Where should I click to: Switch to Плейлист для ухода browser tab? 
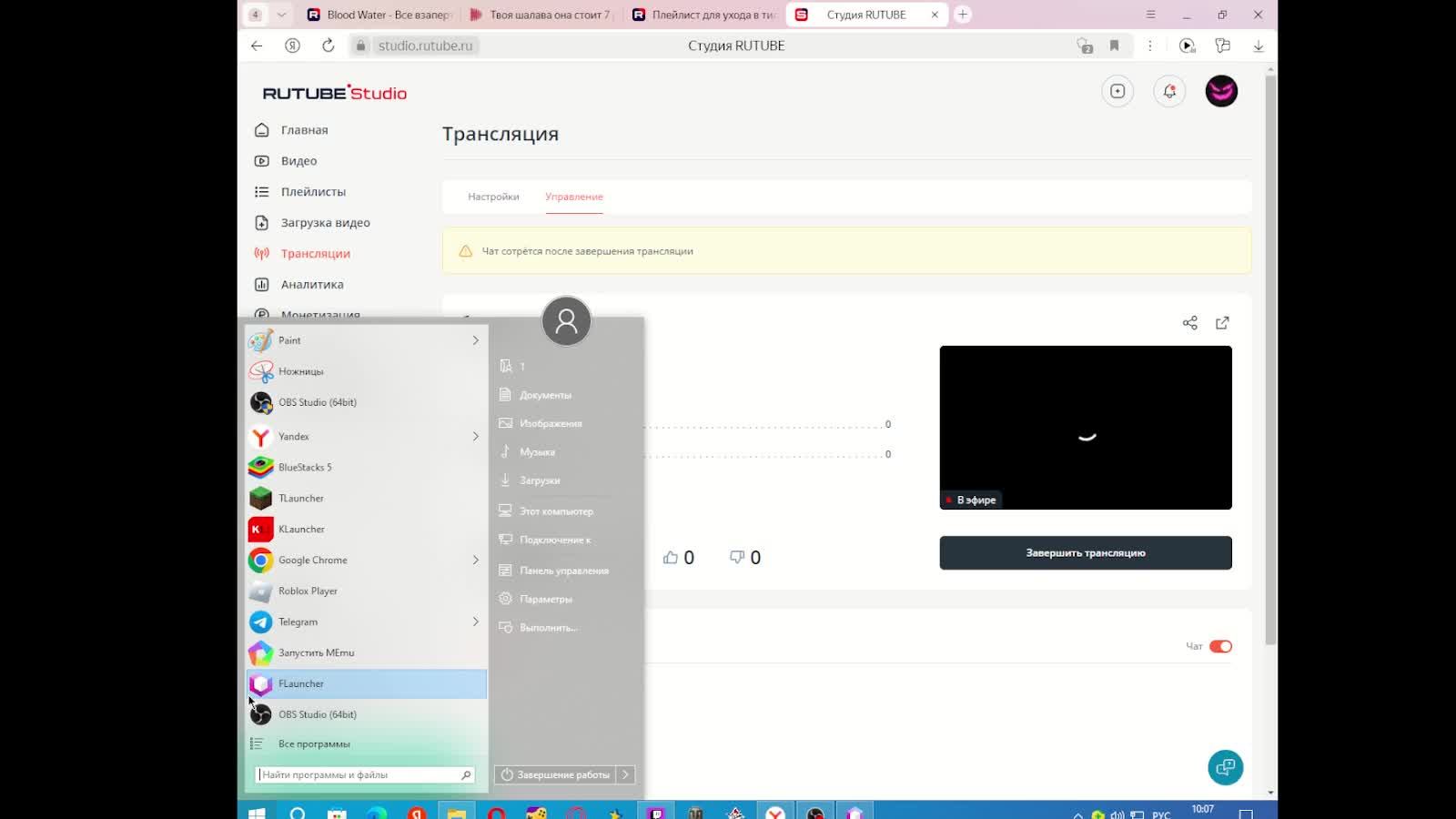point(703,15)
